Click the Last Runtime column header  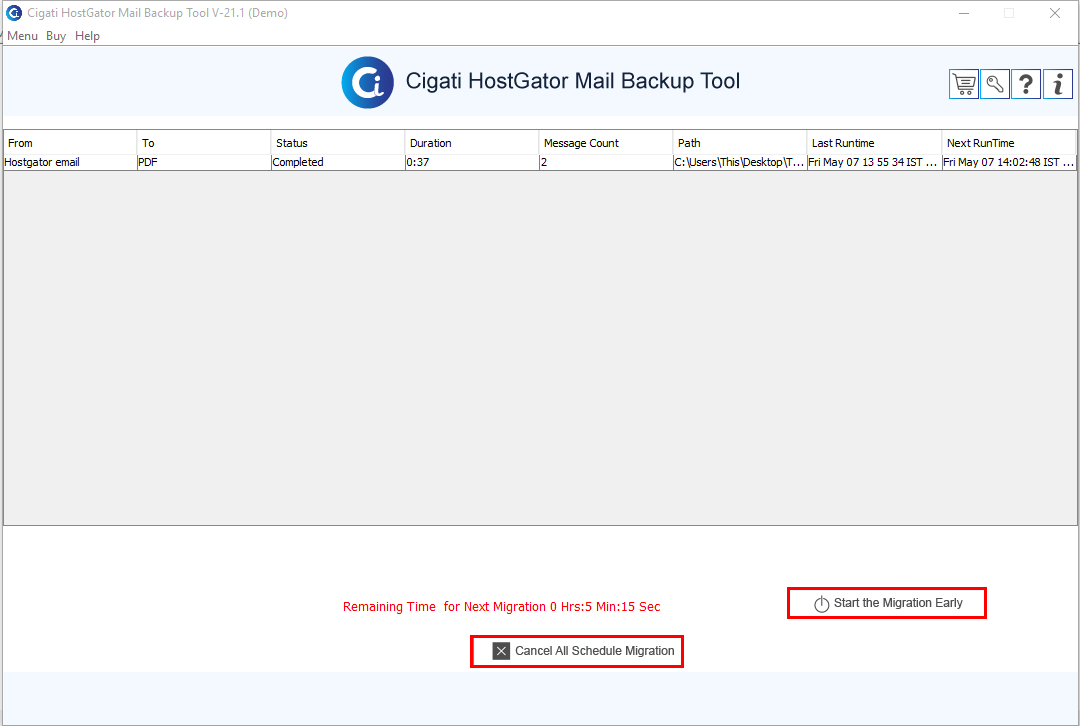(874, 143)
